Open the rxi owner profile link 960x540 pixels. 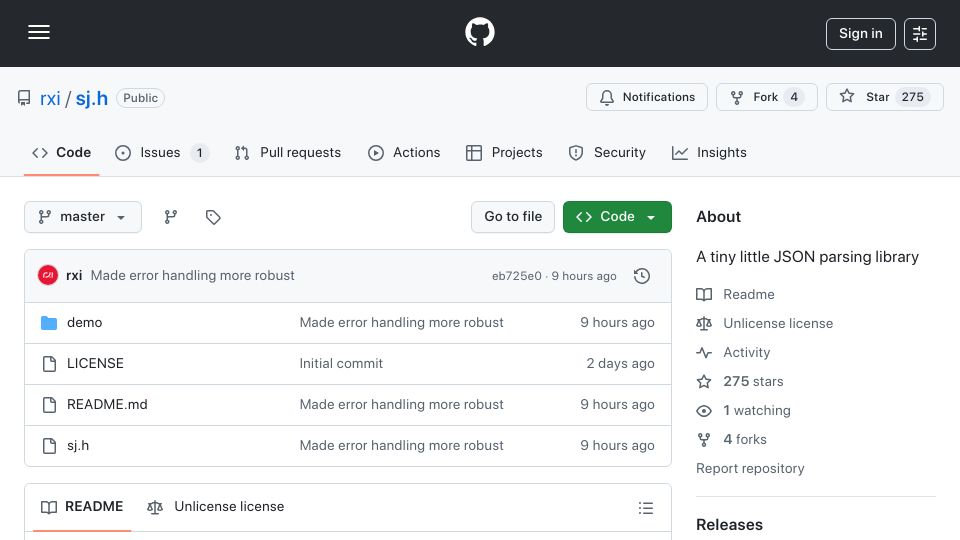(x=50, y=98)
